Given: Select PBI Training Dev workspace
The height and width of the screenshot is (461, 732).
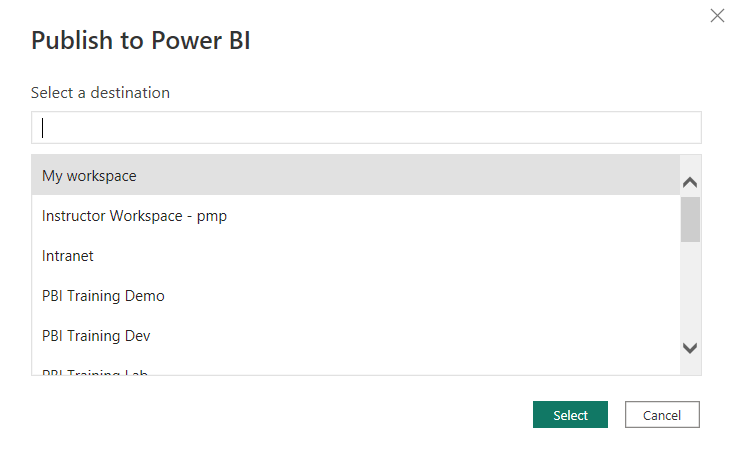Looking at the screenshot, I should [355, 336].
